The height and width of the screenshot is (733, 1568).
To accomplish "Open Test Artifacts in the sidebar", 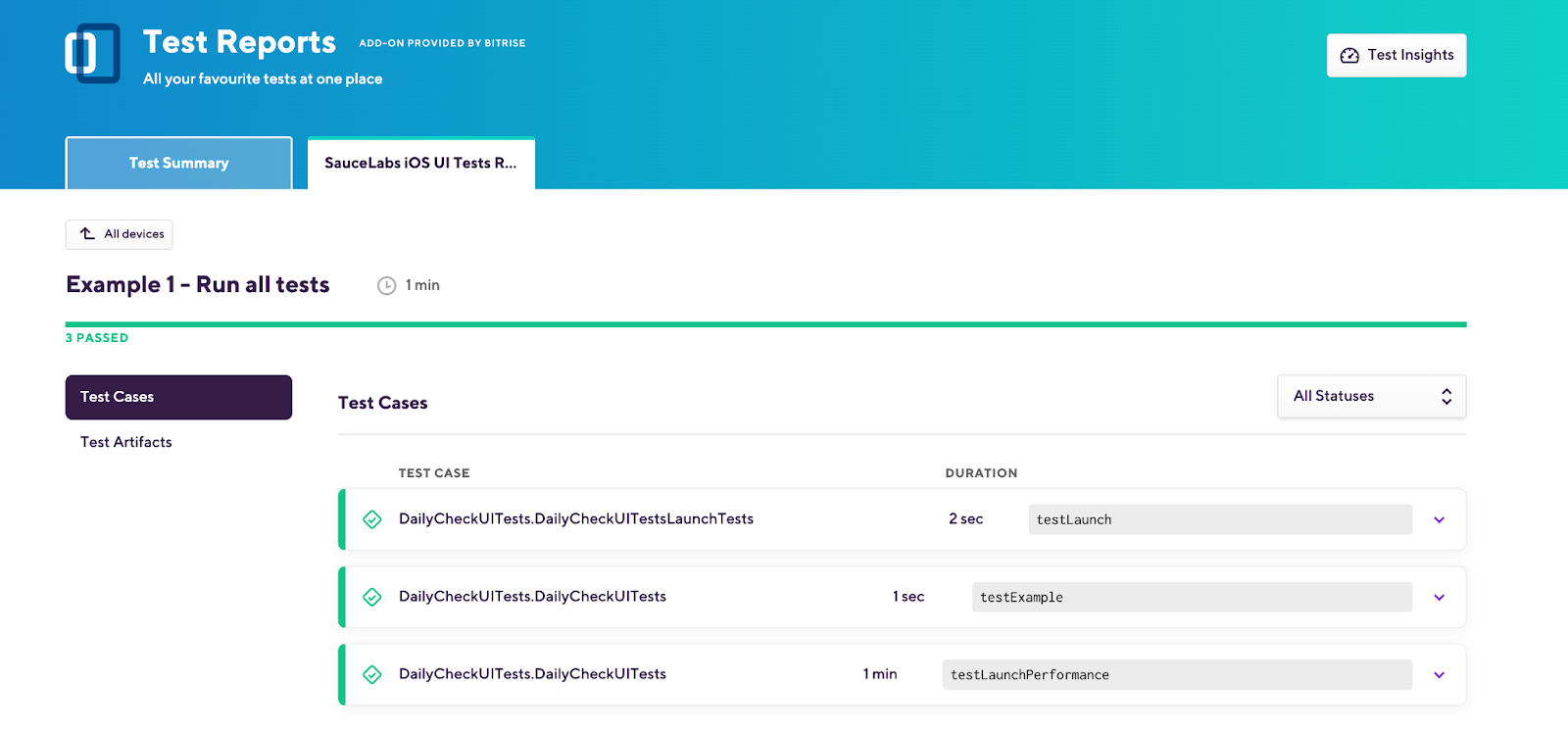I will point(126,442).
